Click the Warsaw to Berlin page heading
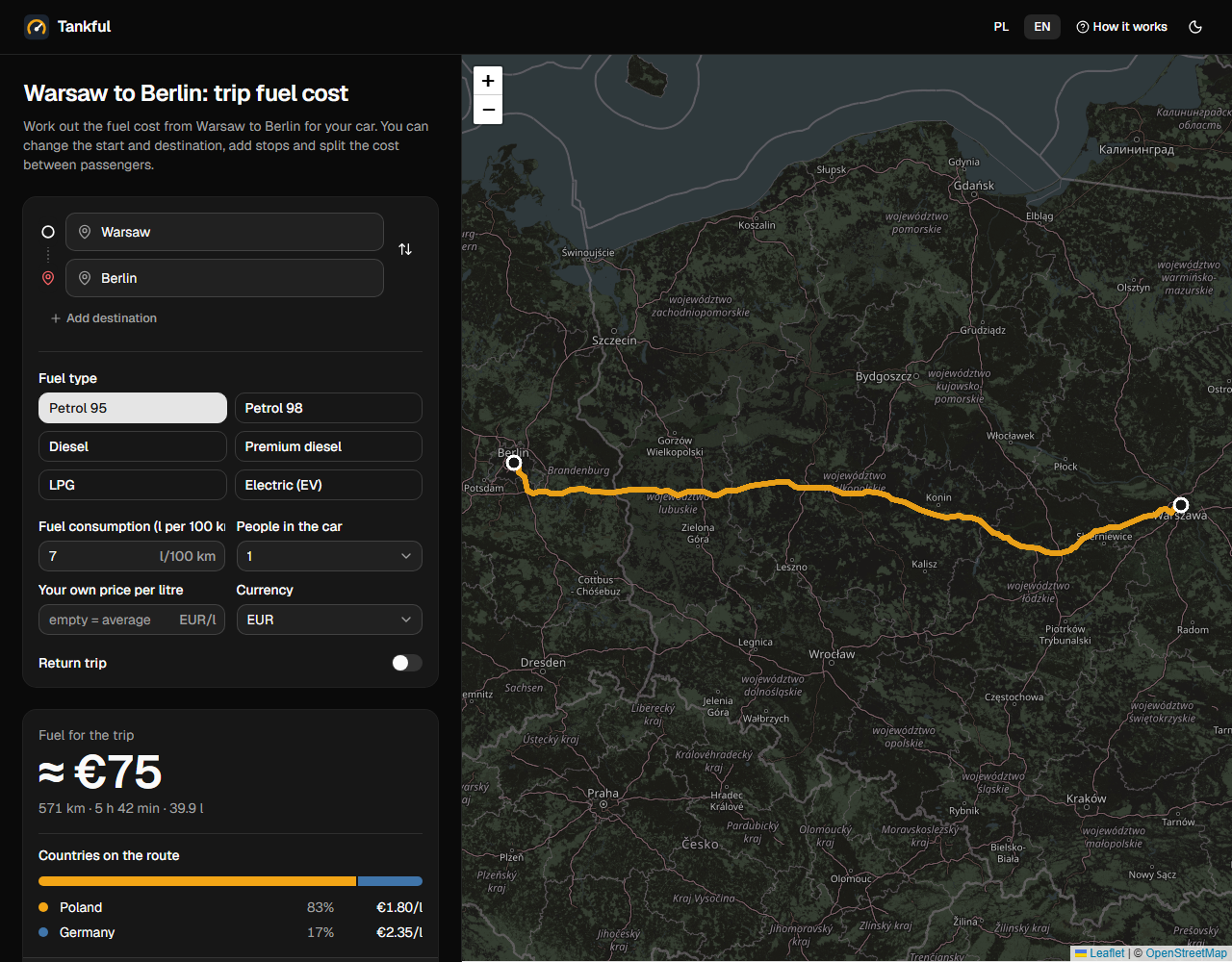This screenshot has height=962, width=1232. (x=186, y=93)
